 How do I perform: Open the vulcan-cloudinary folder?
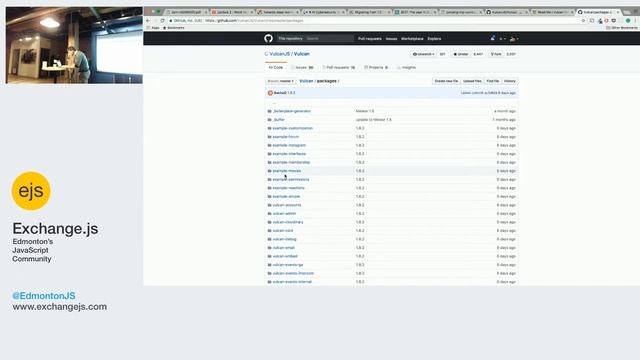click(288, 222)
